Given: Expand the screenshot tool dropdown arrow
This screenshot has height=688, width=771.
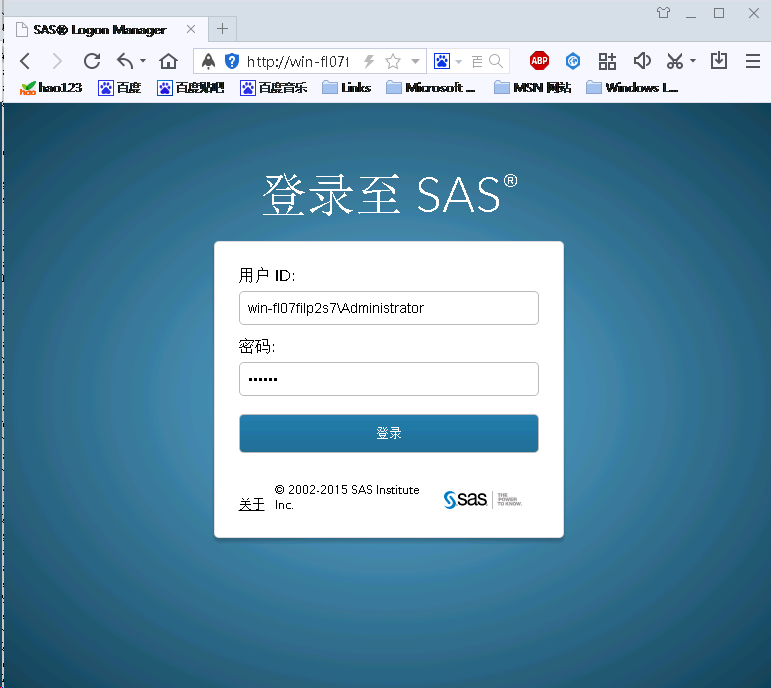Looking at the screenshot, I should (693, 61).
